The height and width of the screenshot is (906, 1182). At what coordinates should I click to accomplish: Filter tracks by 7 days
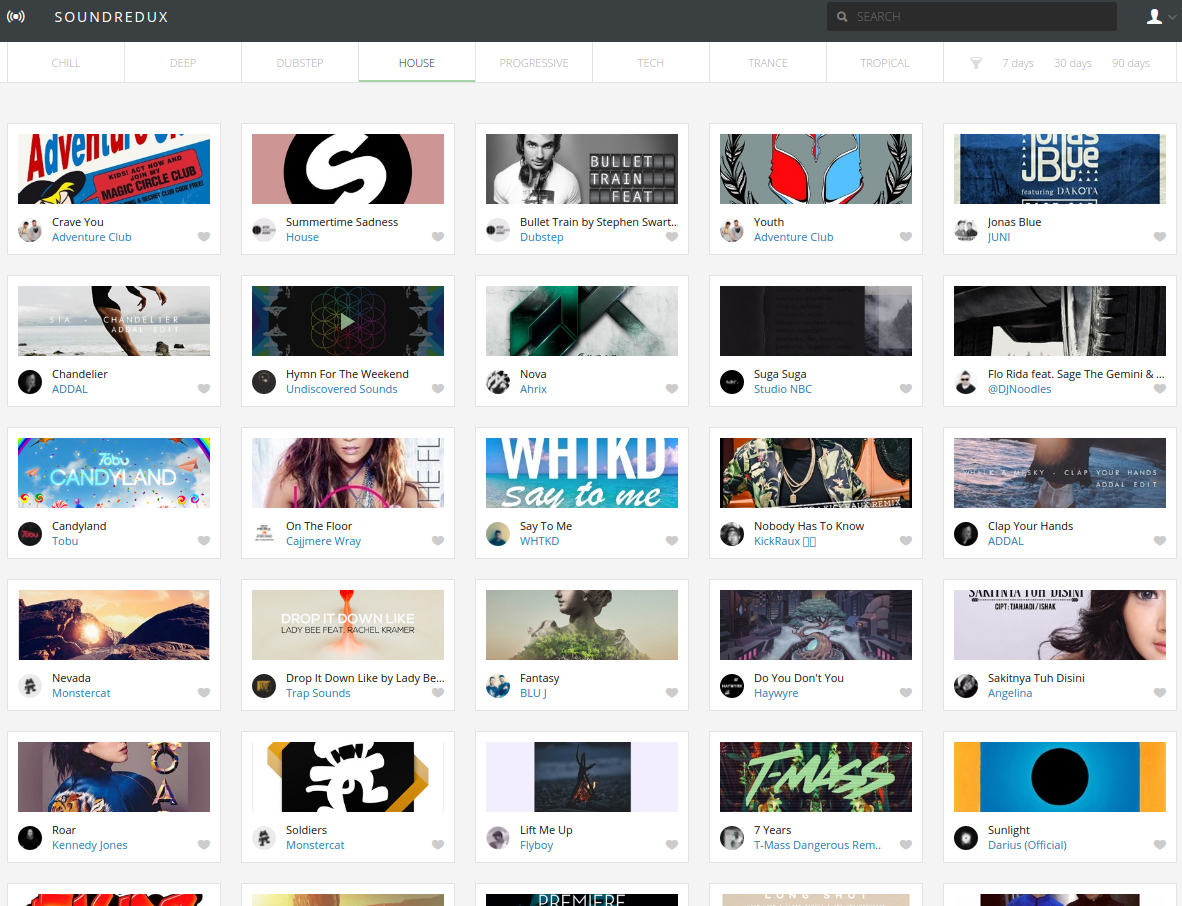pyautogui.click(x=1018, y=63)
